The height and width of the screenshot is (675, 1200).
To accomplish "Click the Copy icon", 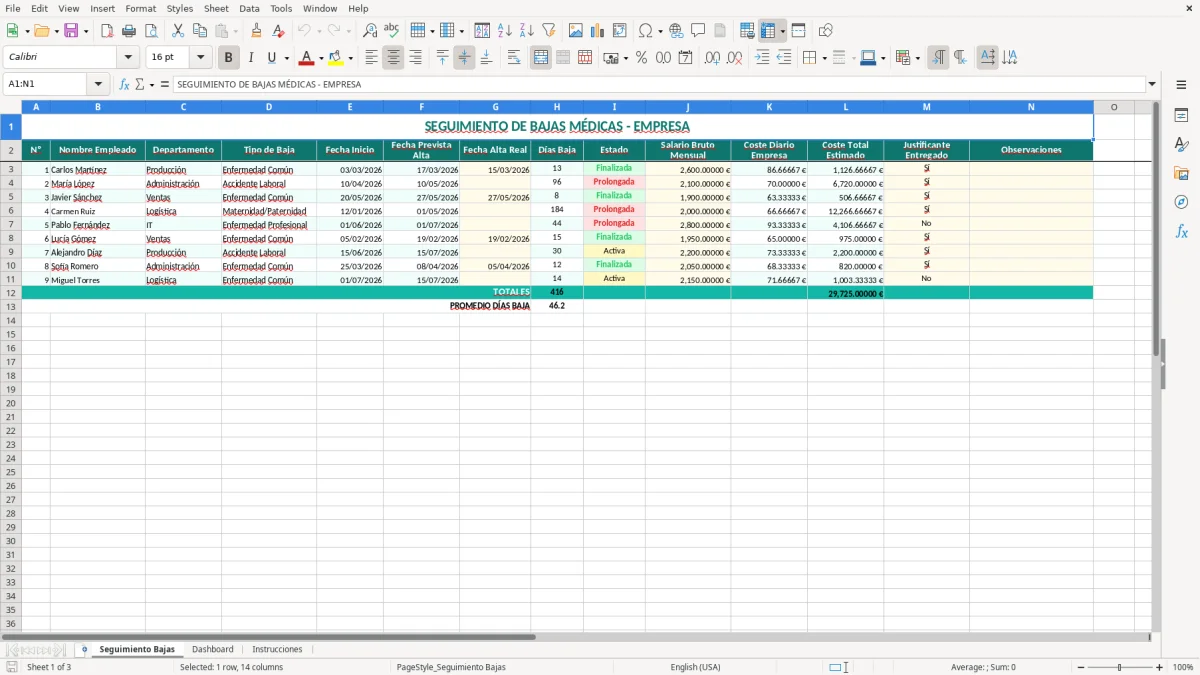I will coord(199,31).
